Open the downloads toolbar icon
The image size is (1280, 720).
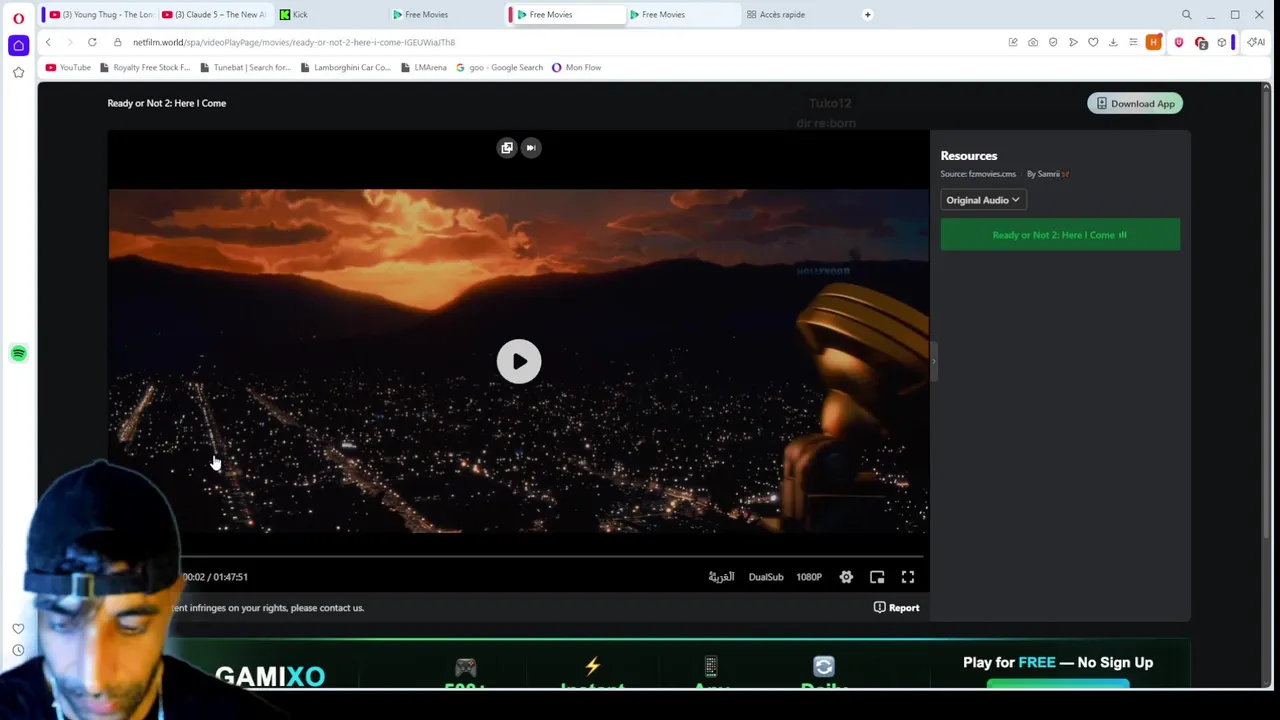click(x=1113, y=42)
